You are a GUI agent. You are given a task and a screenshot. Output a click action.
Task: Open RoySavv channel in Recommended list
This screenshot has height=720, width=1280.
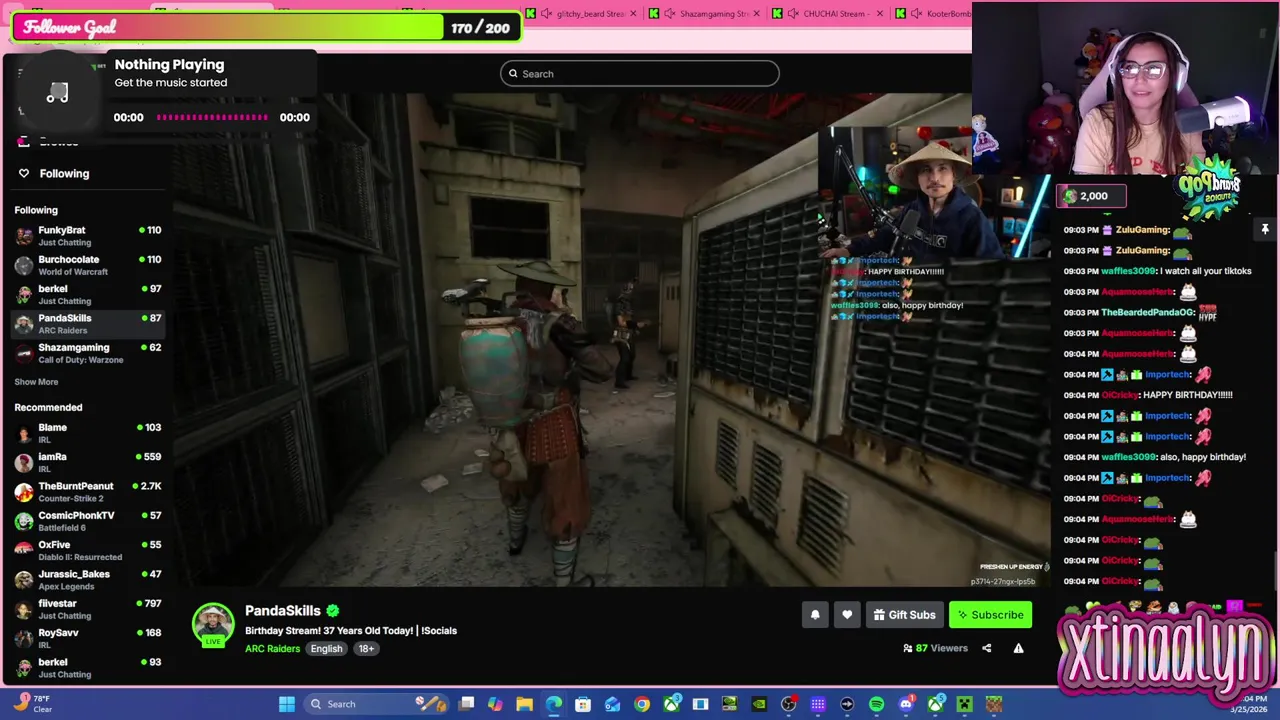(88, 638)
